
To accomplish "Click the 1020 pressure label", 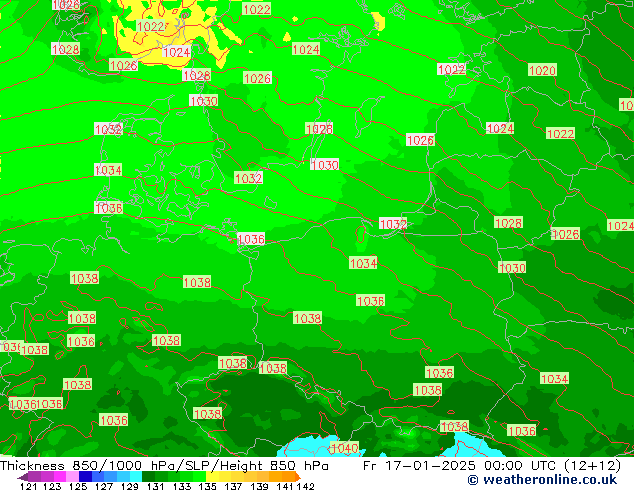I will pos(542,70).
